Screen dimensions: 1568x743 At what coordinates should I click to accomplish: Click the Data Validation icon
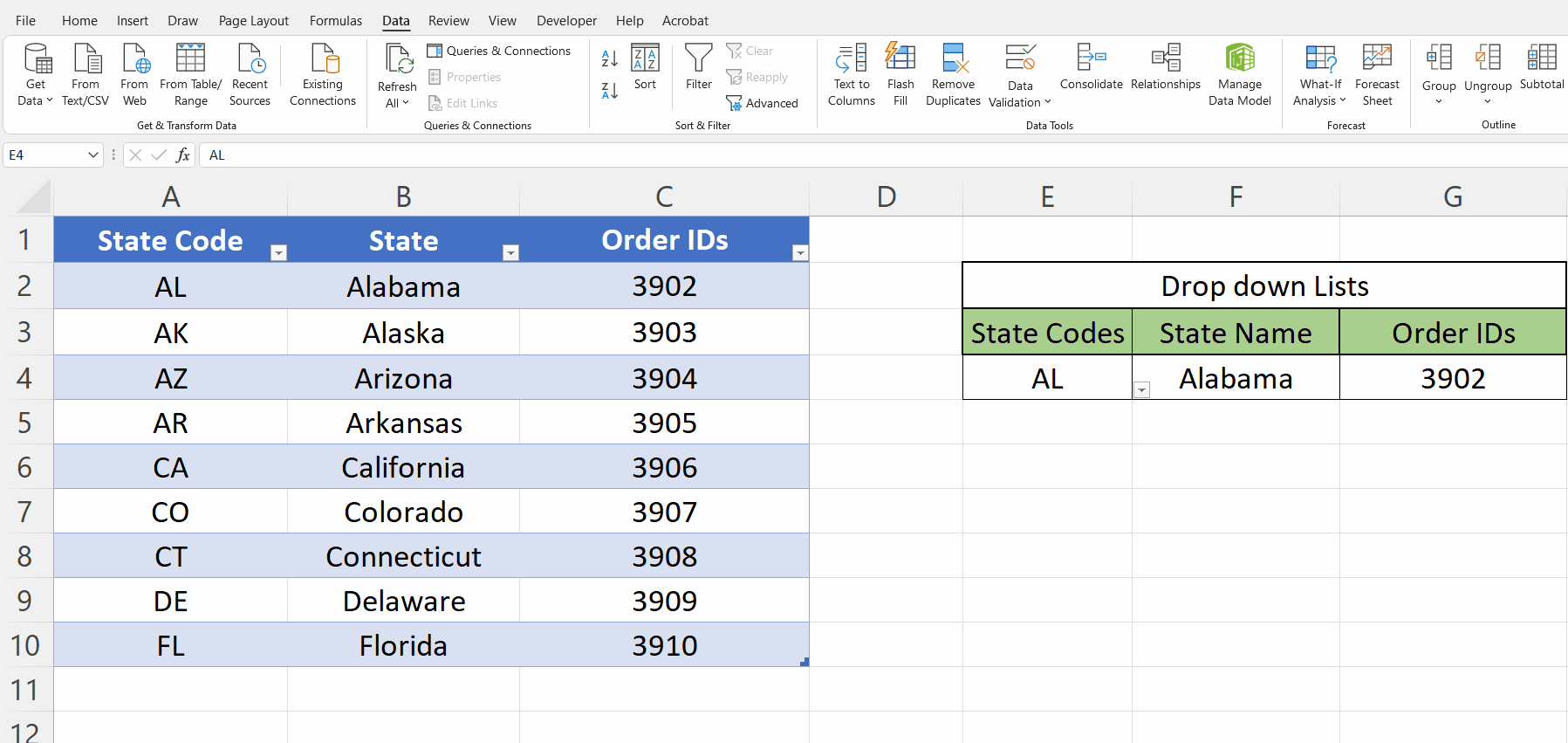[1020, 58]
